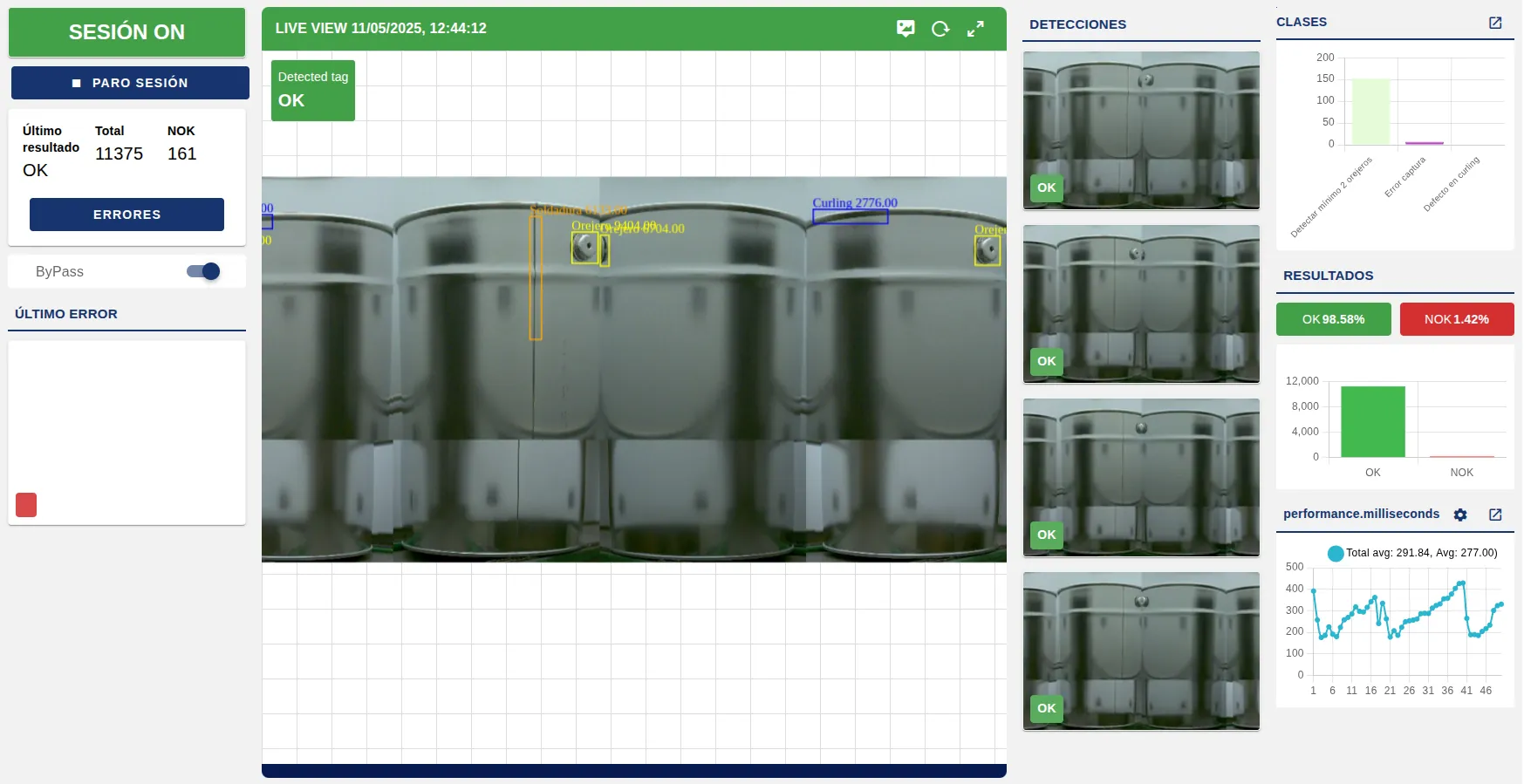Toggle the Total avg legend marker
The image size is (1524, 784).
click(x=1336, y=553)
